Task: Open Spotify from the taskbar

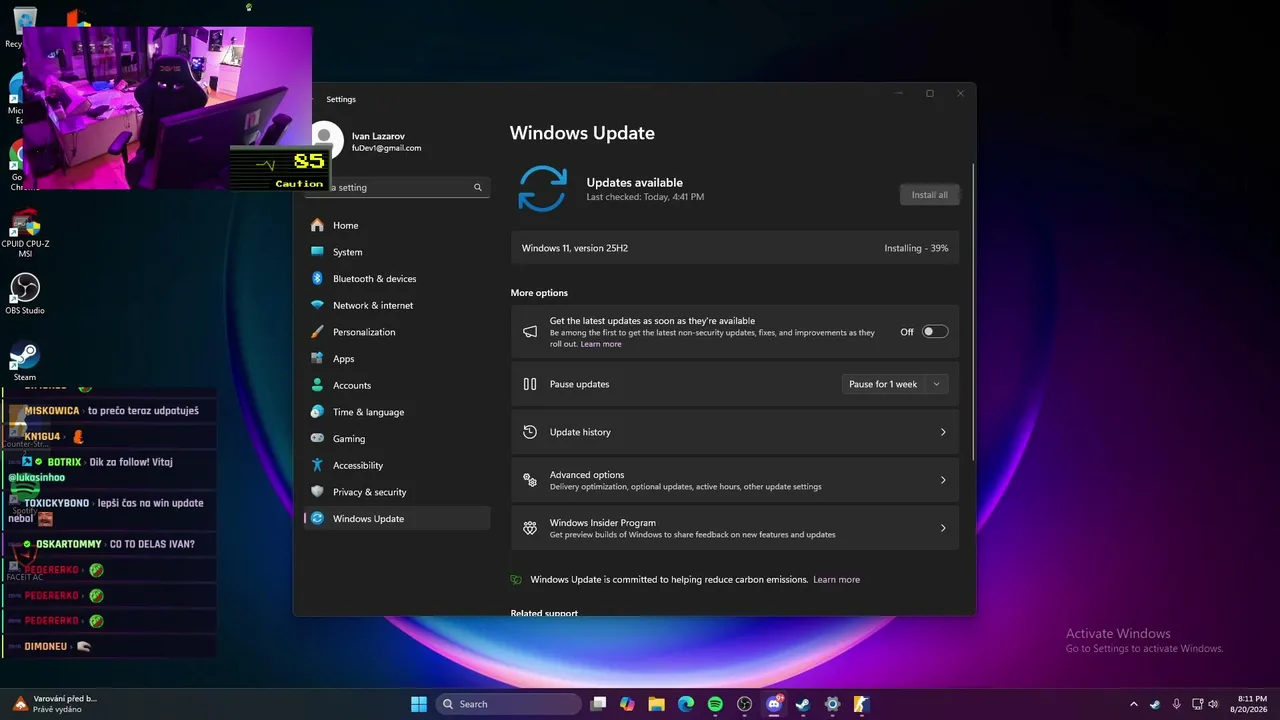Action: click(715, 704)
